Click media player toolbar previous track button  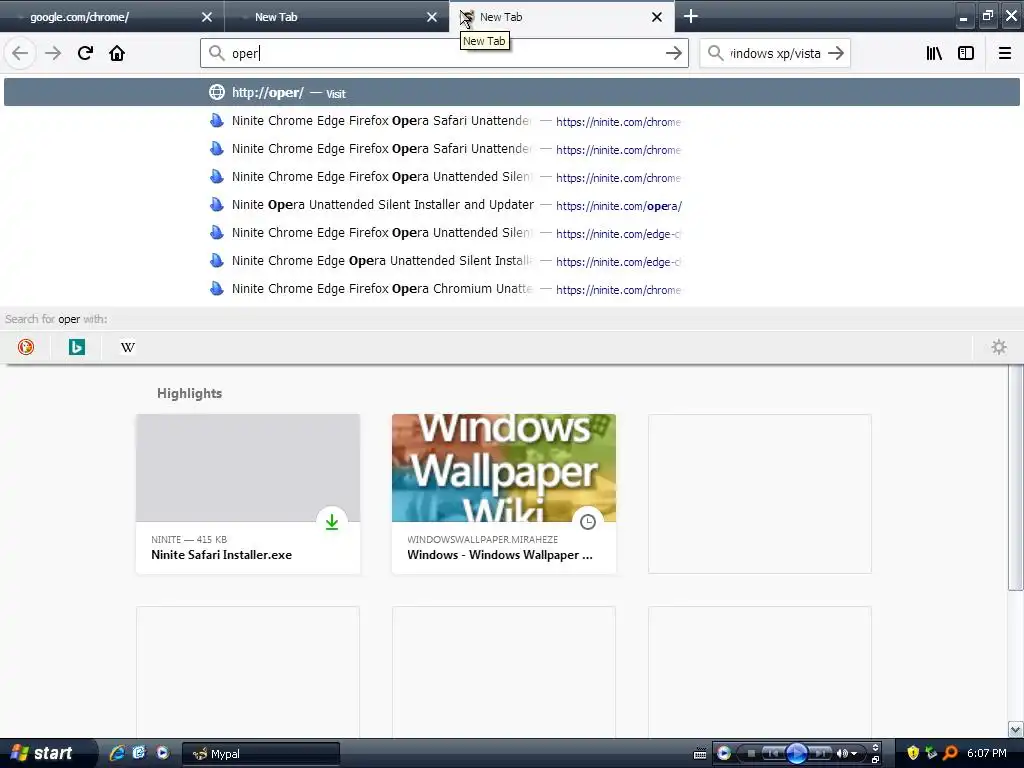pyautogui.click(x=773, y=754)
